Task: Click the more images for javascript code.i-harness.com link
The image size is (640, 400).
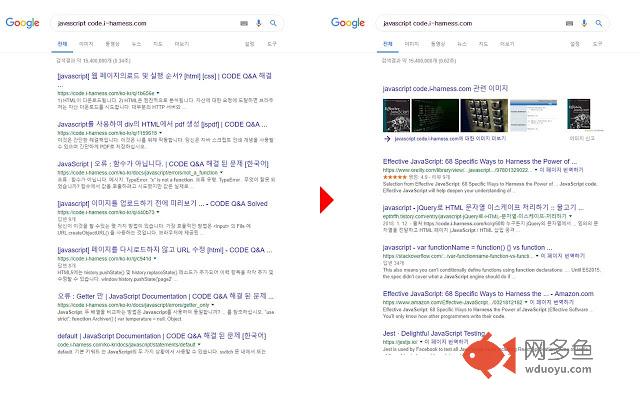Action: pyautogui.click(x=450, y=139)
